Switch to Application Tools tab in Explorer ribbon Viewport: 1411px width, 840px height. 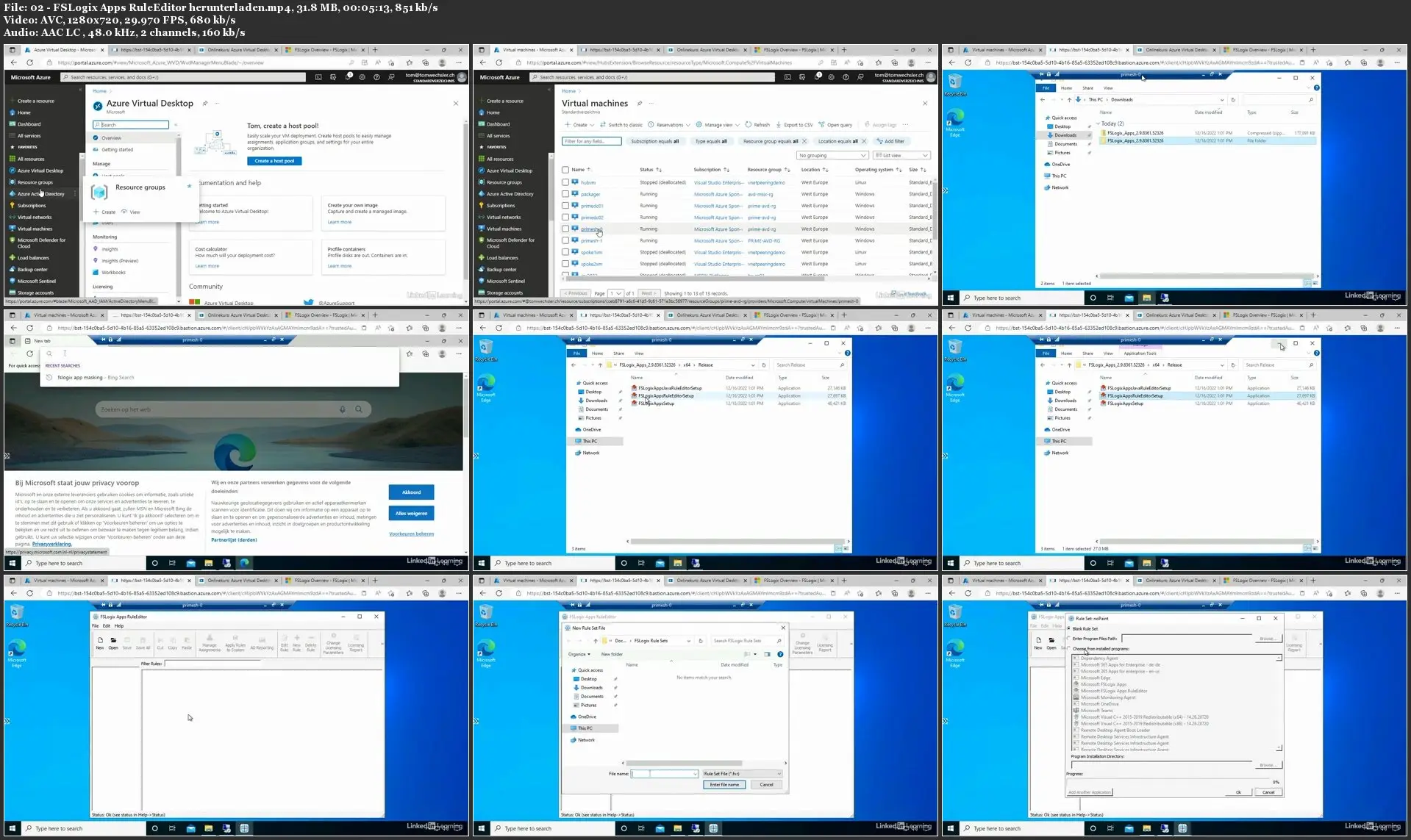pyautogui.click(x=1140, y=353)
